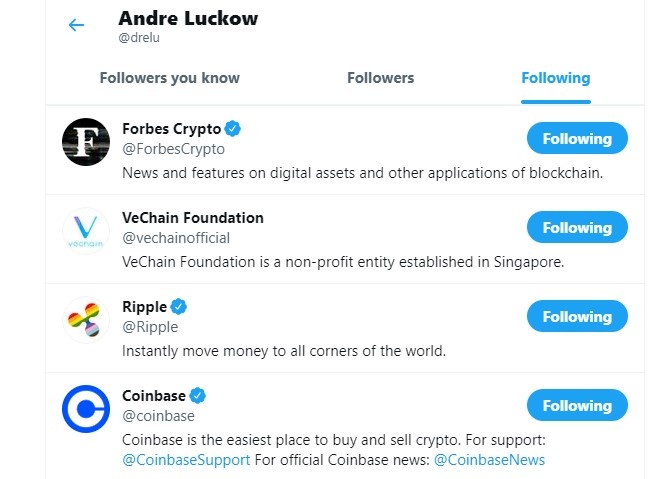Open the @CoinbaseNews mention link

coord(489,460)
